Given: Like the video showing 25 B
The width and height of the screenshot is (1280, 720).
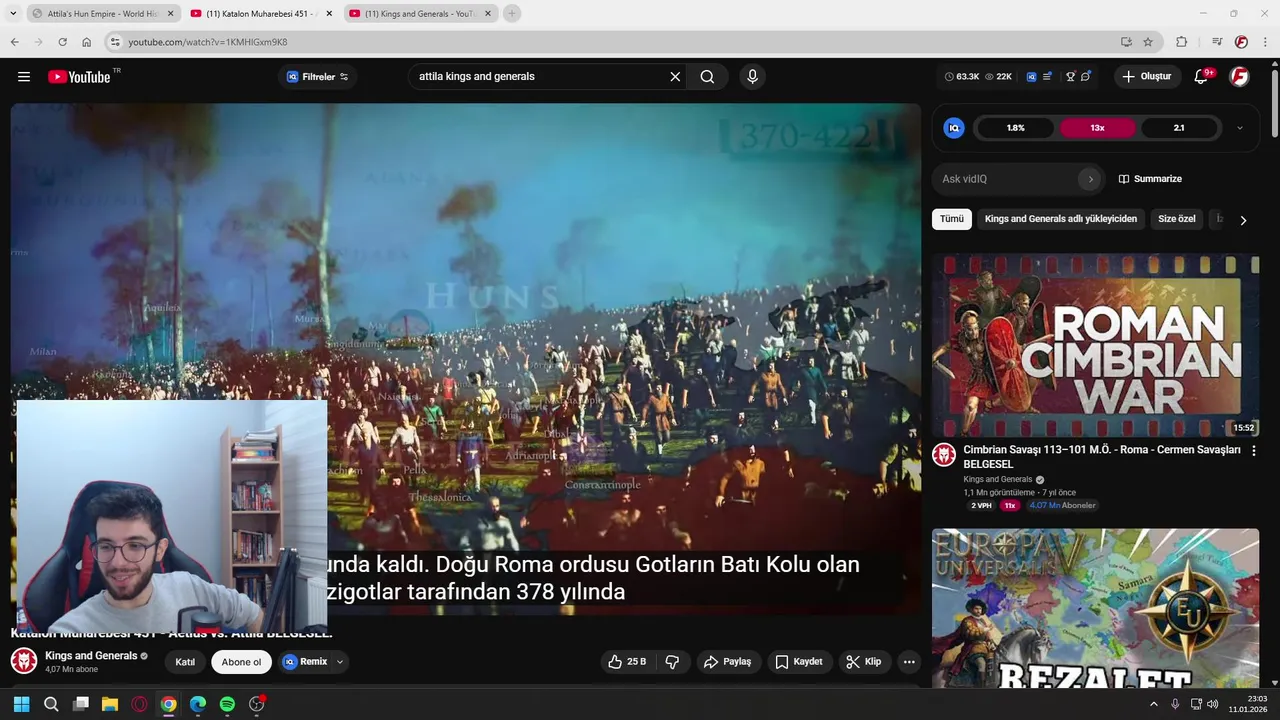Looking at the screenshot, I should click(628, 662).
